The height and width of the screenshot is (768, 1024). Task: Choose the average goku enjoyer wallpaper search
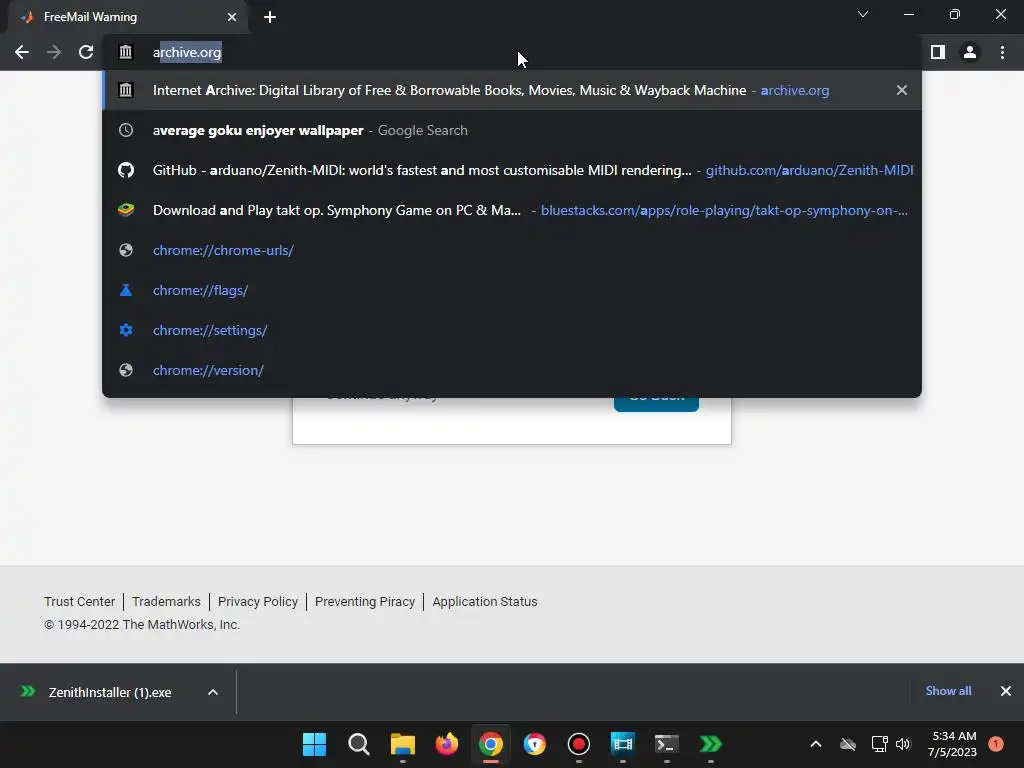click(x=512, y=130)
